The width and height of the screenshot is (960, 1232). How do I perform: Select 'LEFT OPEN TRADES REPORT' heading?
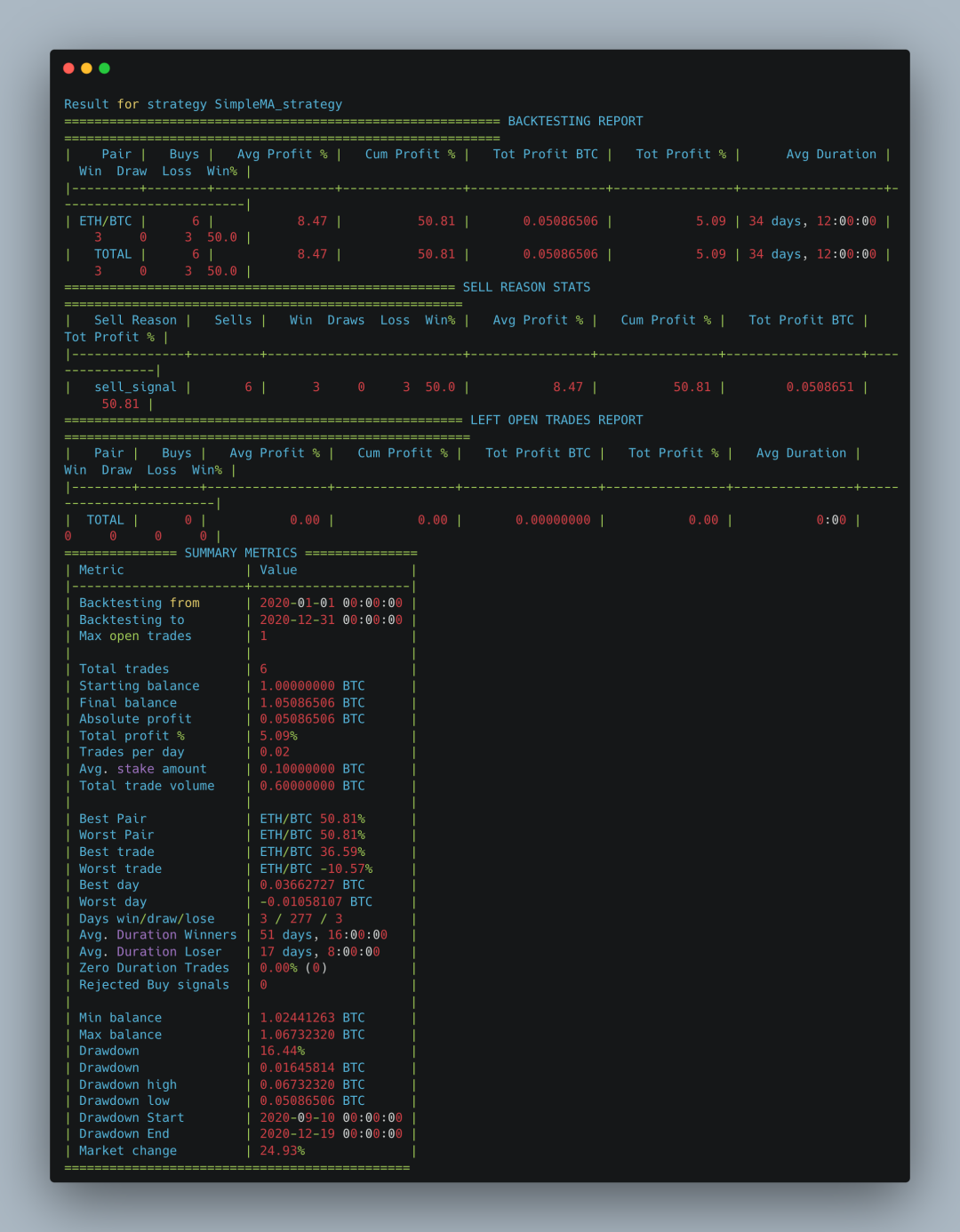point(556,420)
